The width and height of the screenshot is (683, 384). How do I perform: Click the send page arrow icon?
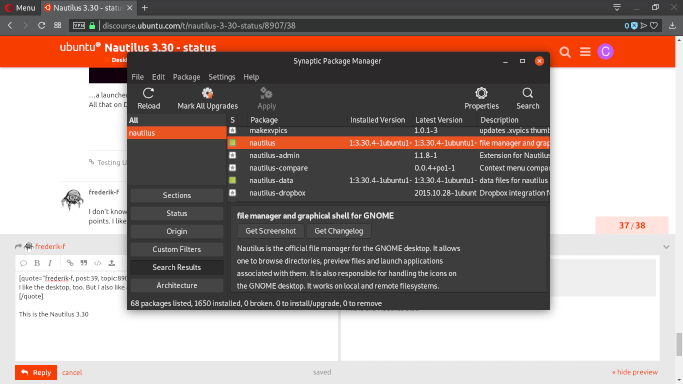tap(644, 26)
